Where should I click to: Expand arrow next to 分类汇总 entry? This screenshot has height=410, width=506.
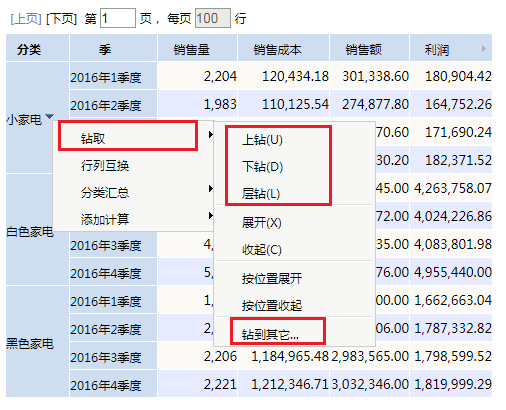point(211,189)
